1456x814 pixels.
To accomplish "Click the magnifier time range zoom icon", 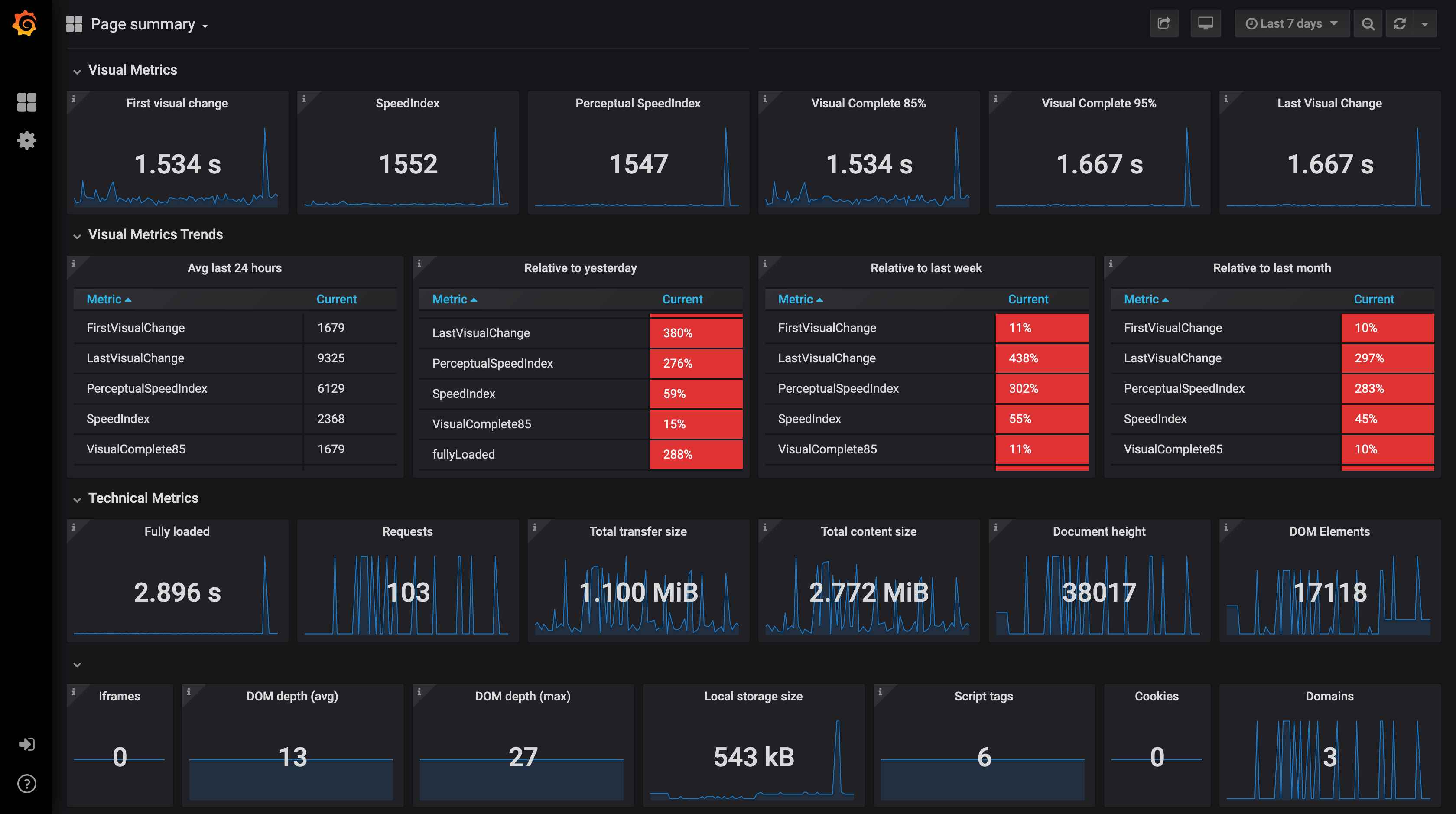I will tap(1368, 24).
